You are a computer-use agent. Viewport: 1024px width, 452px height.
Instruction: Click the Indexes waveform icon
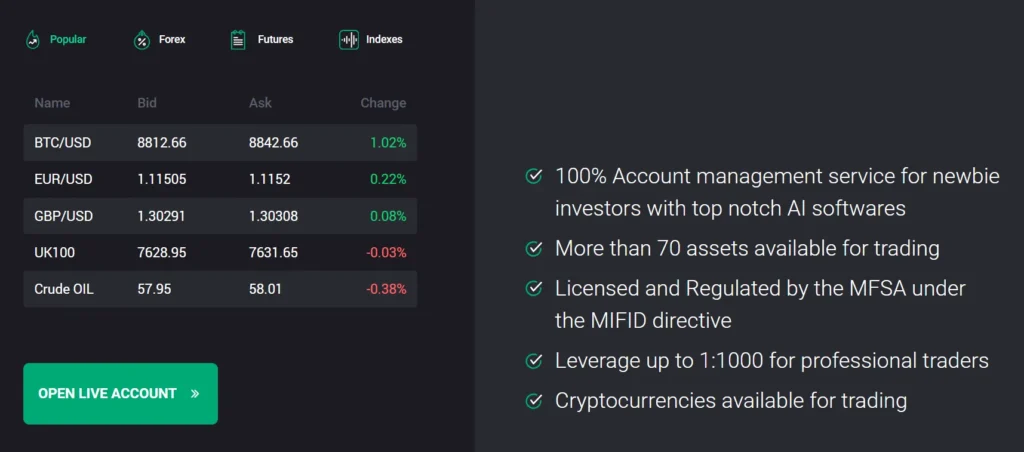coord(349,40)
